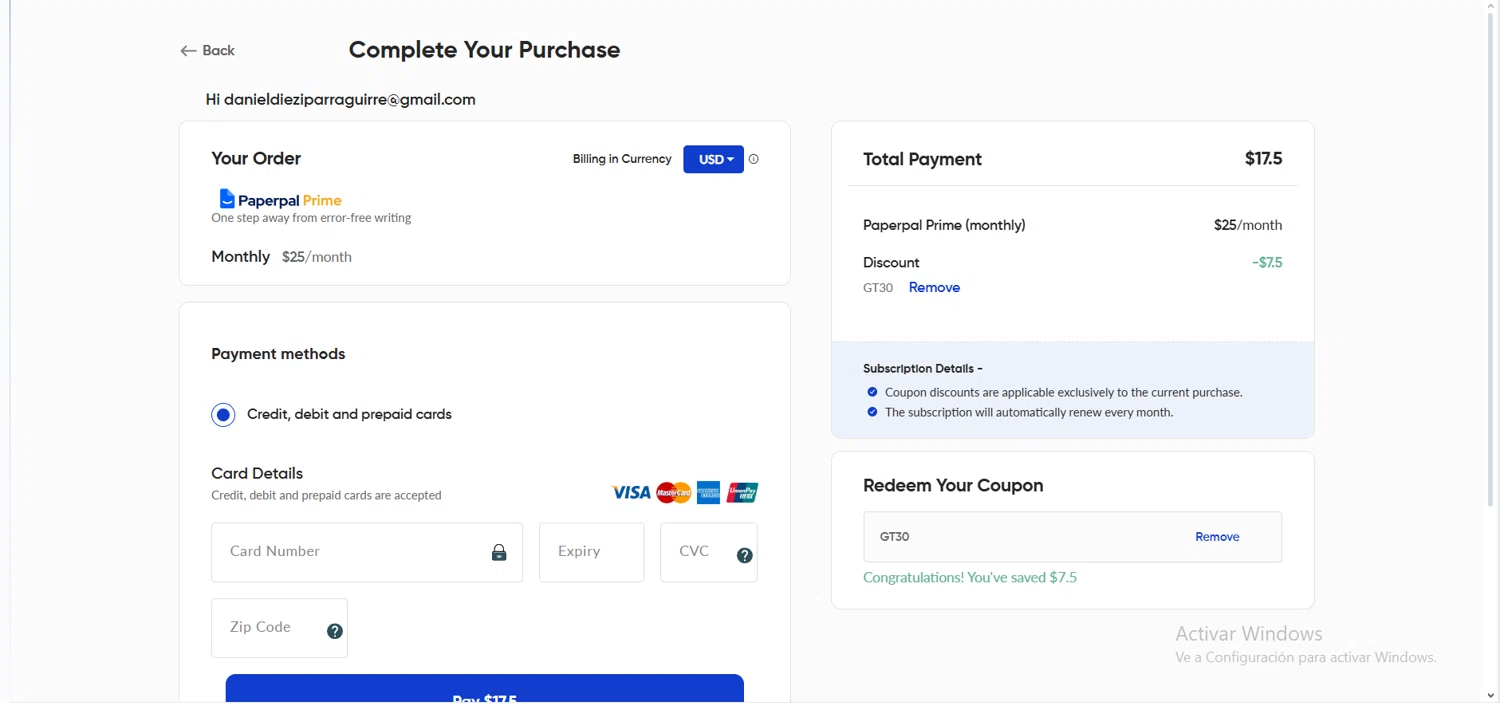Click 'Paperpal Prime (monthly)' line item
The image size is (1500, 703).
click(944, 225)
